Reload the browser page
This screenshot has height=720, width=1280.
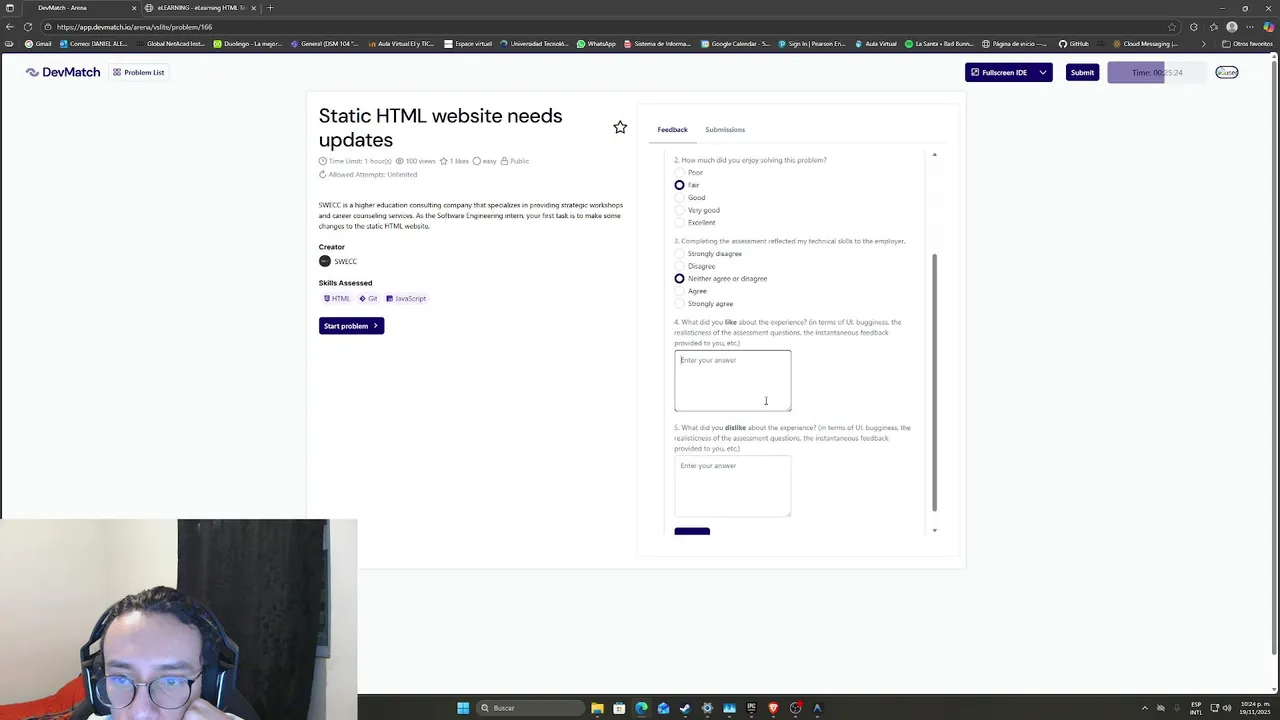(27, 27)
